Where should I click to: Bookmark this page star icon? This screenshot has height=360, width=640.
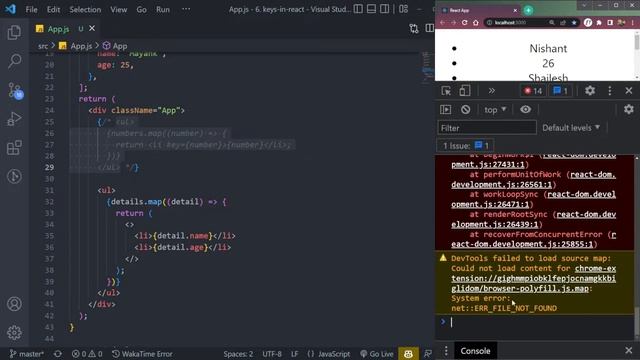point(574,23)
